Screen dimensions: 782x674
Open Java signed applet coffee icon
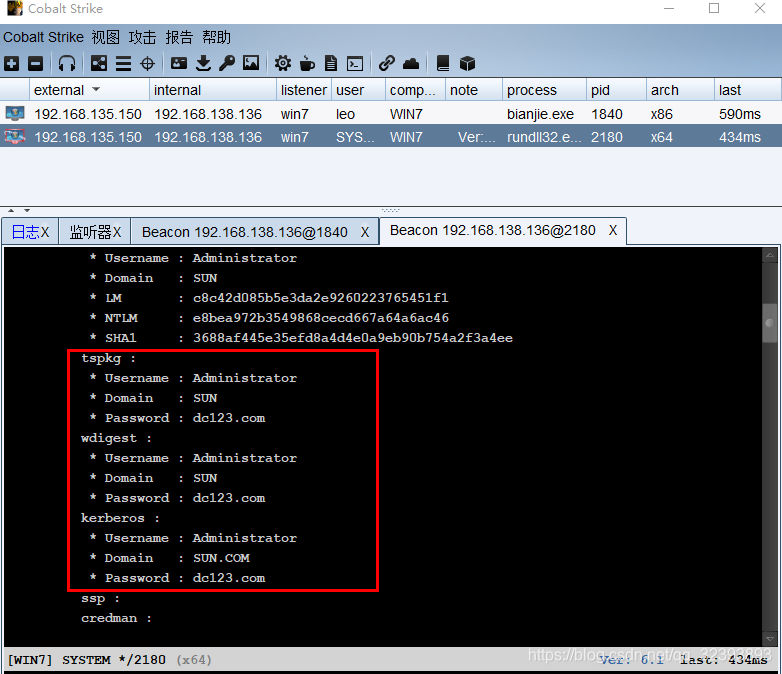307,63
